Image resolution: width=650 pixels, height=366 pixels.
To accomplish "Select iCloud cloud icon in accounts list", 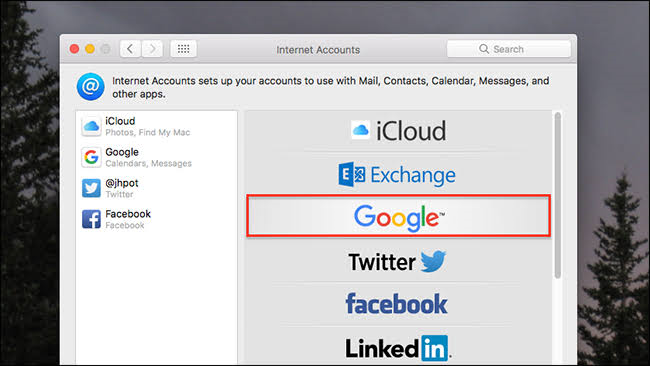I will tap(91, 126).
